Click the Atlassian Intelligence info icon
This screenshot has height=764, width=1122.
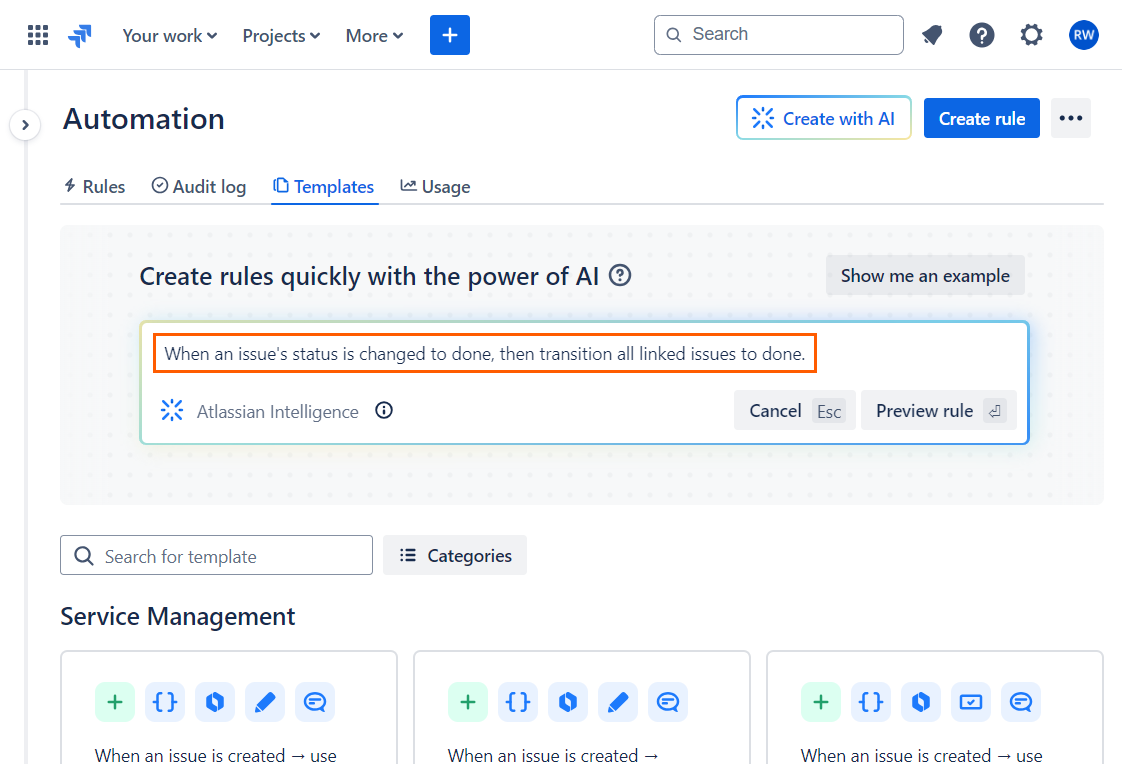(383, 410)
